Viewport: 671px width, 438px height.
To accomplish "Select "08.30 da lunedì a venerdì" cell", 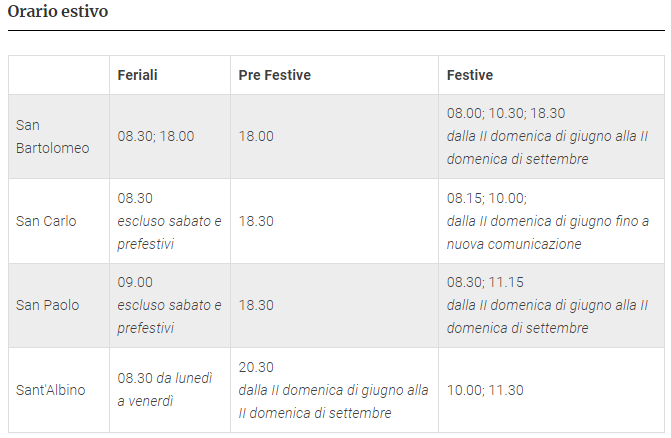I will click(x=165, y=390).
